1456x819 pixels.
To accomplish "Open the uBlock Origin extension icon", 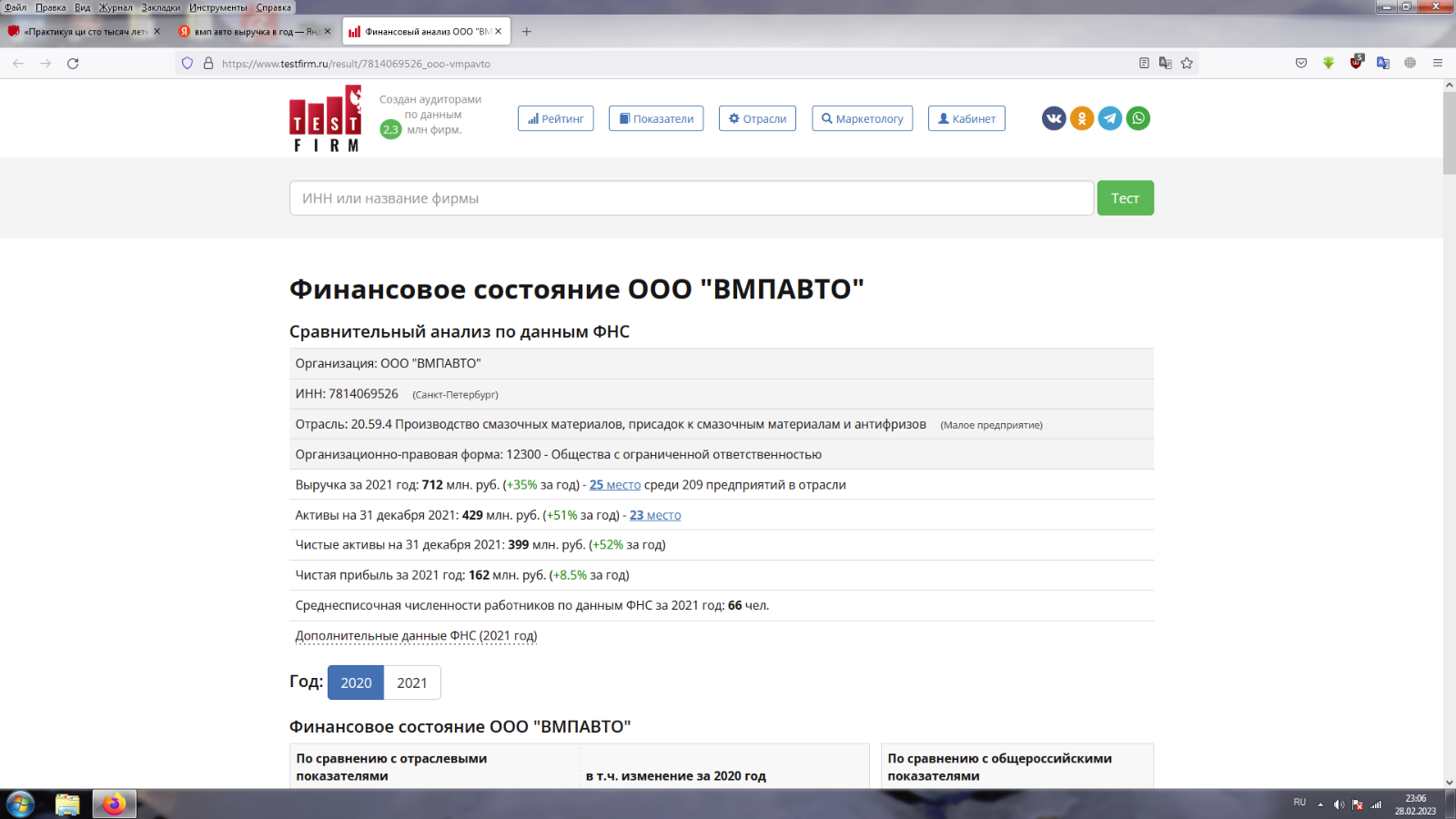I will 1356,63.
